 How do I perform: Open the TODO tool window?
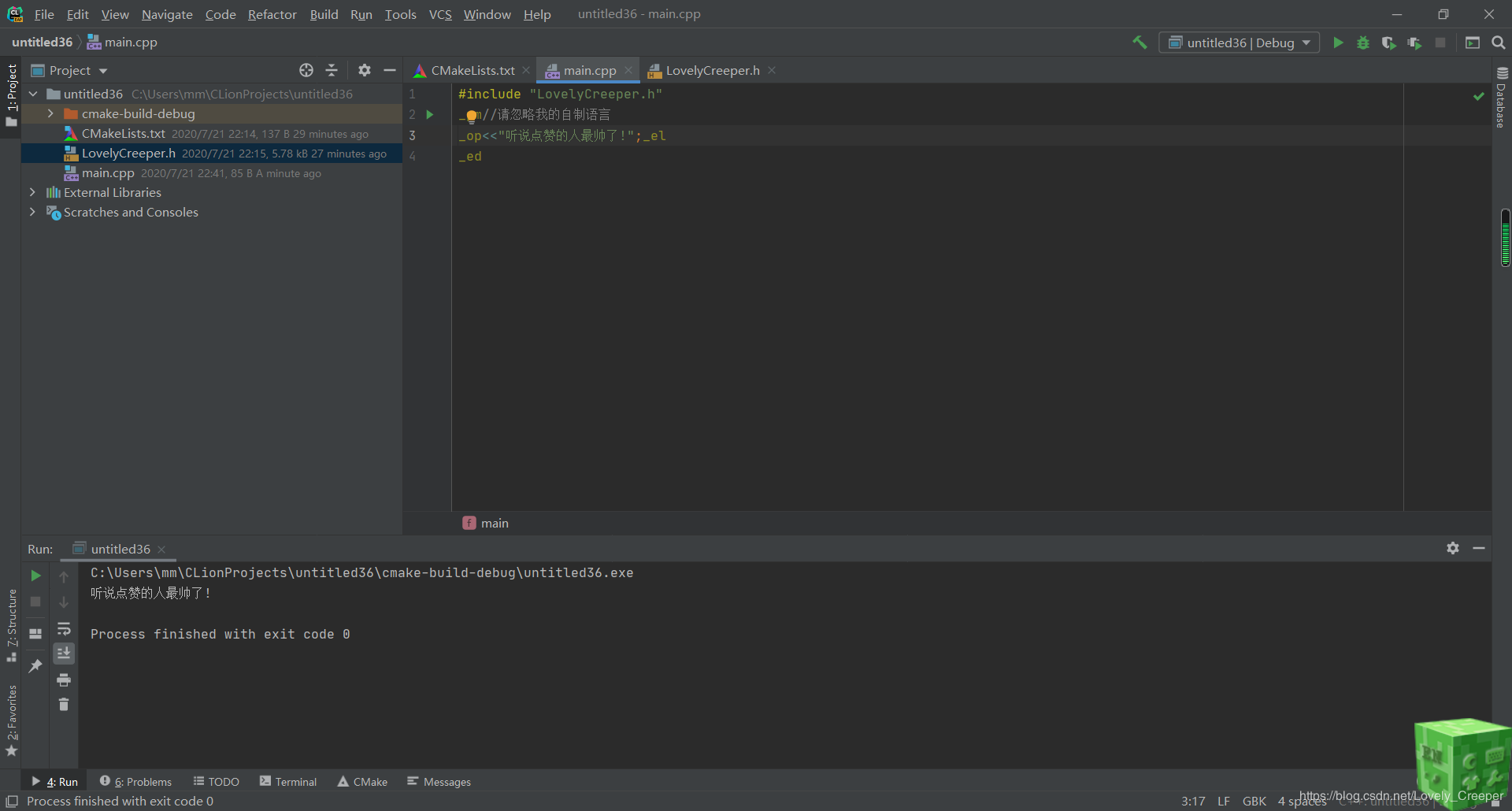click(217, 781)
